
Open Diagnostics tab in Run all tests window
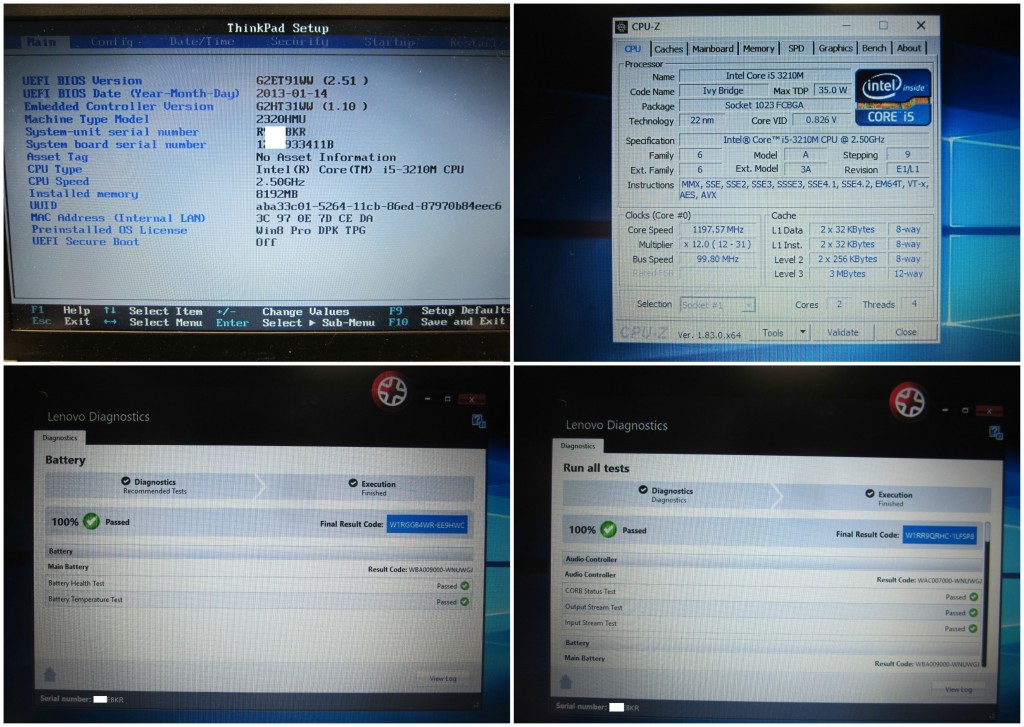(x=578, y=445)
